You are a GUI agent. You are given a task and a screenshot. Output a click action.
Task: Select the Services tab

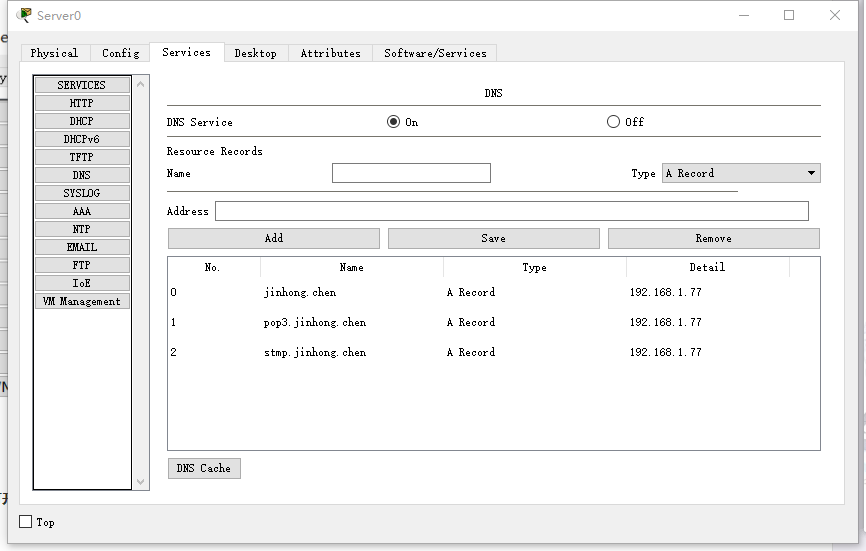(186, 52)
